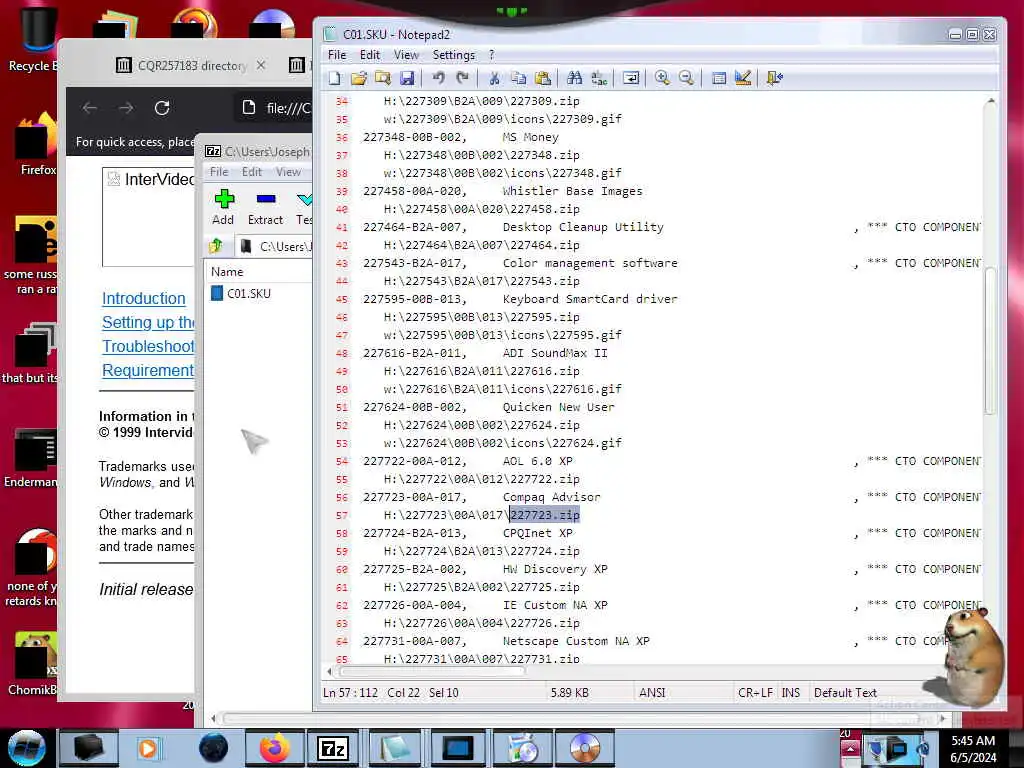Click the INS status bar entry
Image resolution: width=1024 pixels, height=768 pixels.
click(790, 692)
